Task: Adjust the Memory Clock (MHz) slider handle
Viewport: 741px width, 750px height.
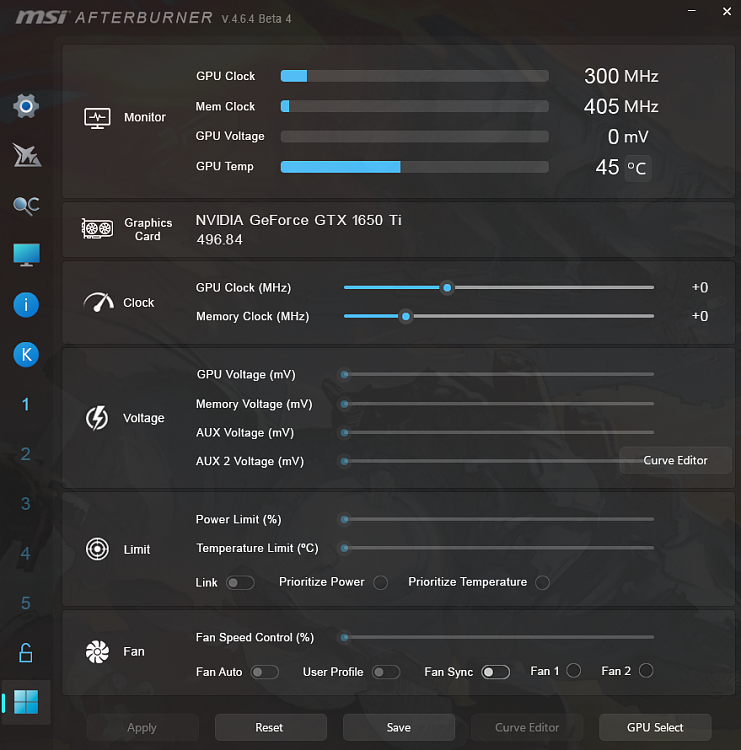Action: (x=406, y=317)
